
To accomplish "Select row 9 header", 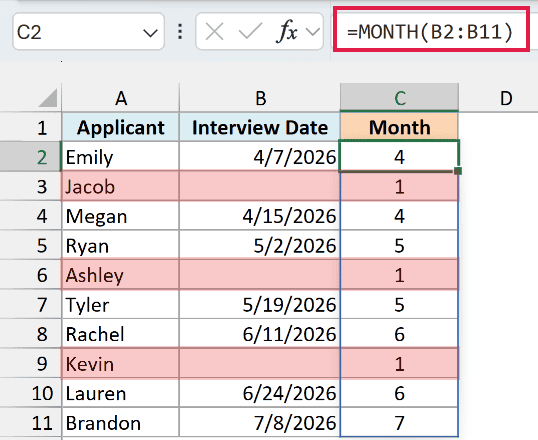I will pyautogui.click(x=31, y=363).
